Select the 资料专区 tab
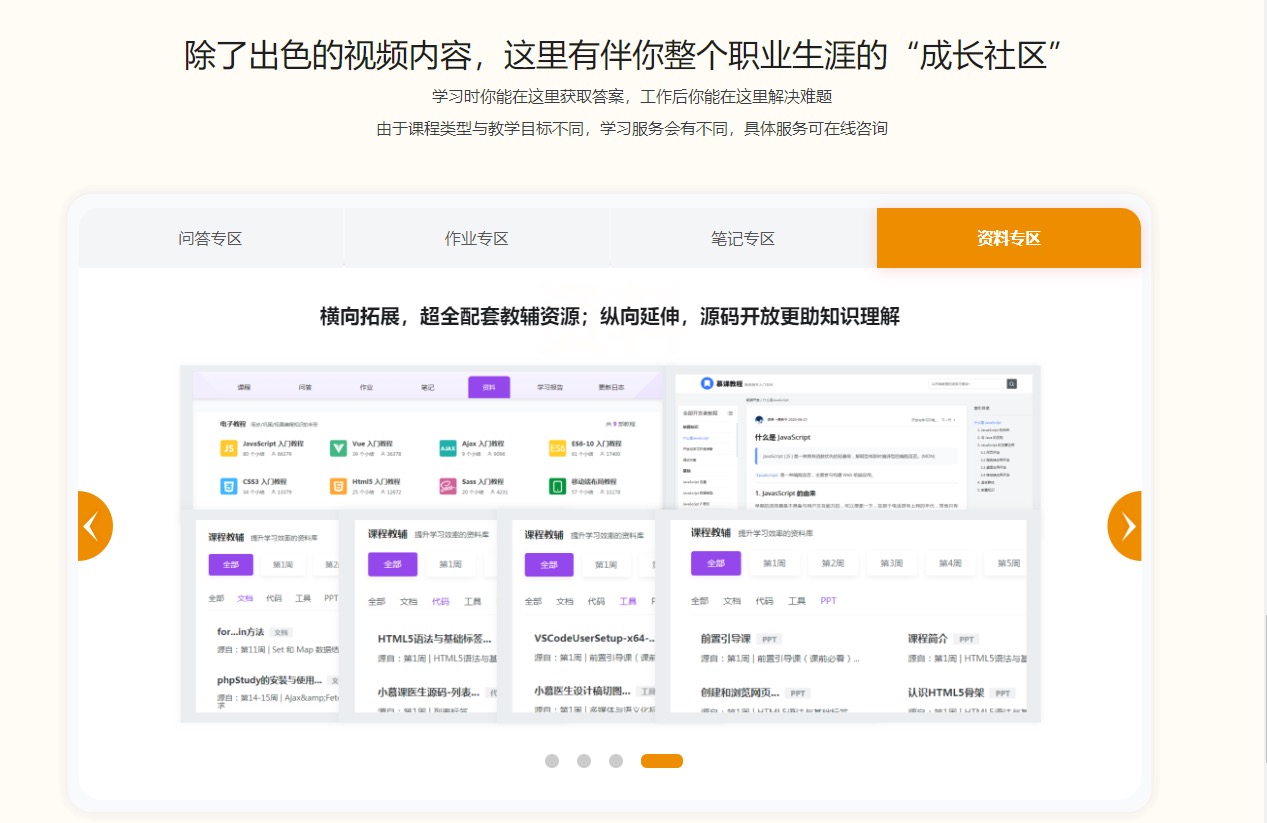The image size is (1267, 823). click(1009, 238)
